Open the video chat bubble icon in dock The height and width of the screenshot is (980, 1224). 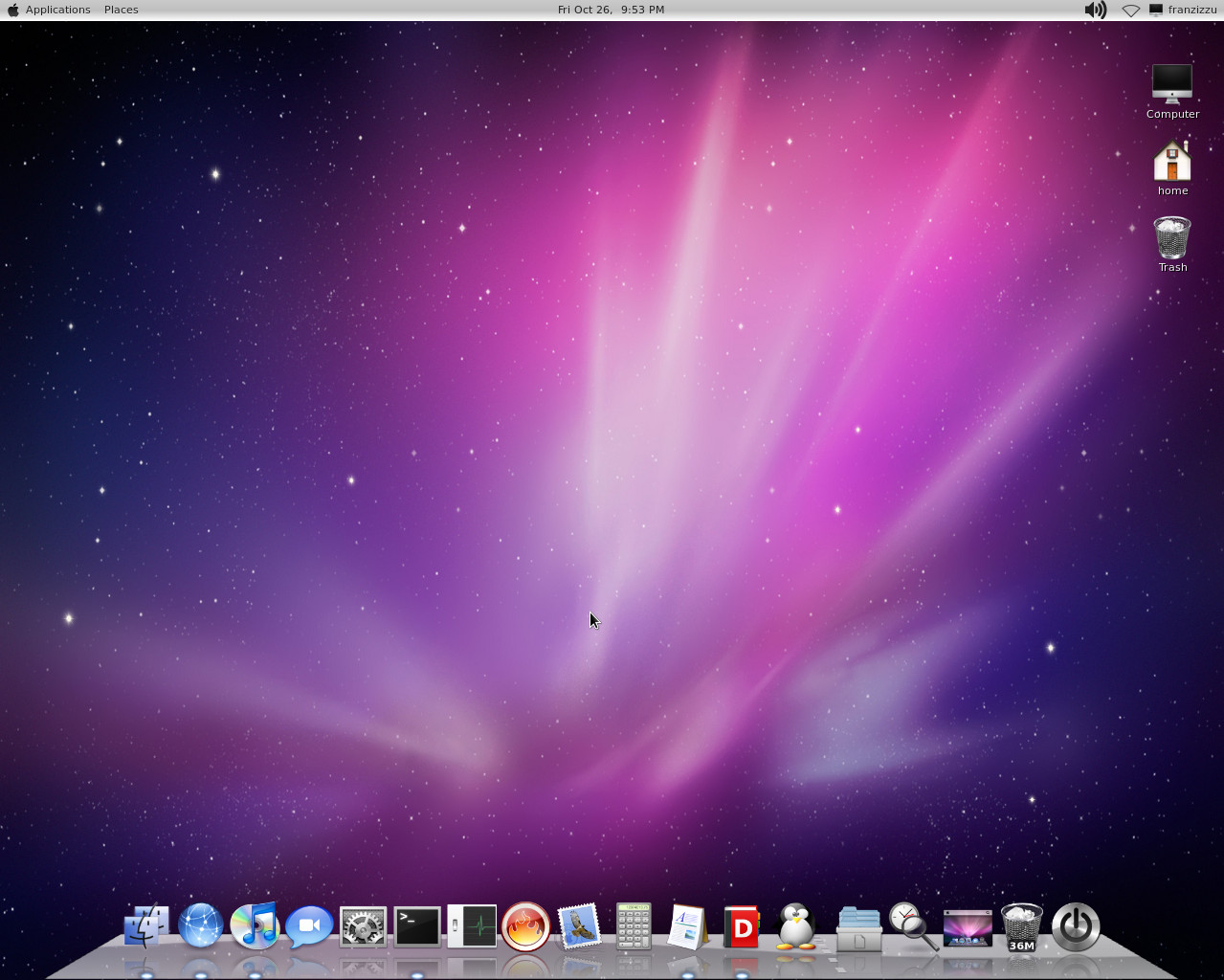pyautogui.click(x=309, y=926)
